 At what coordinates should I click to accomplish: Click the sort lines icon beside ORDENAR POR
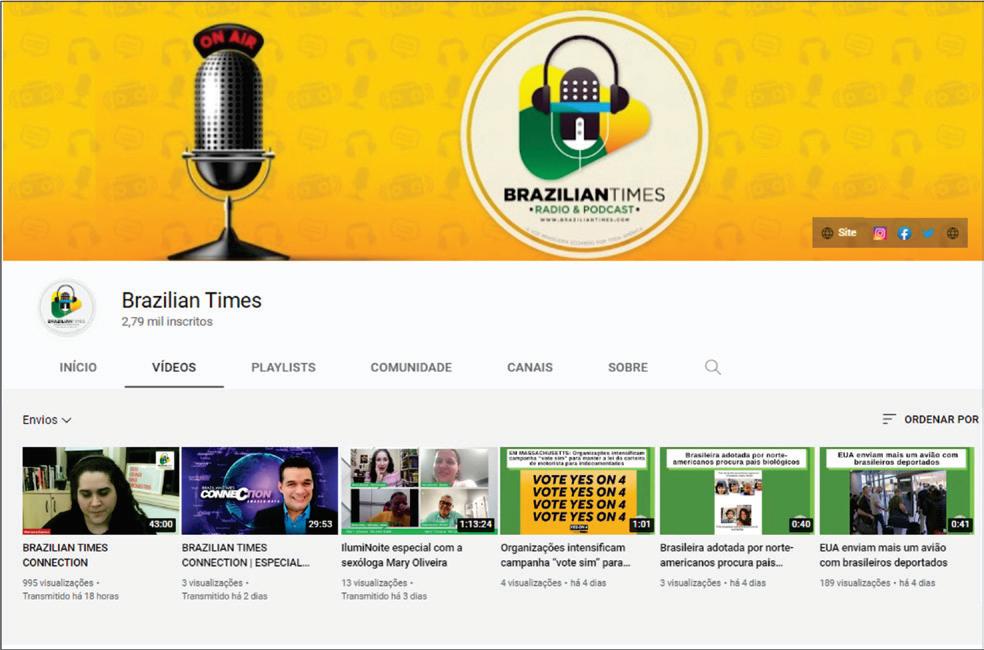[889, 419]
